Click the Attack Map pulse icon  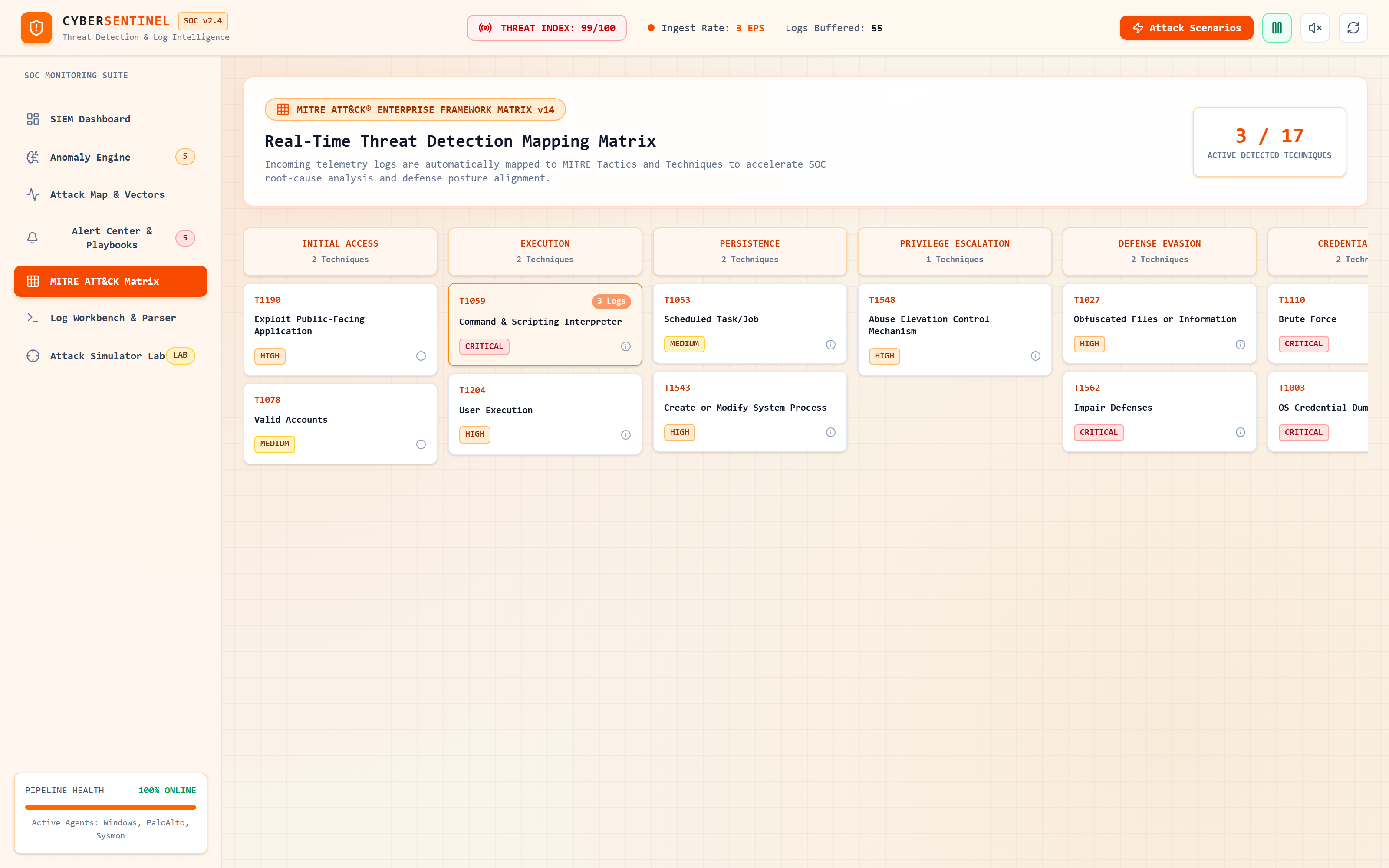click(x=33, y=194)
